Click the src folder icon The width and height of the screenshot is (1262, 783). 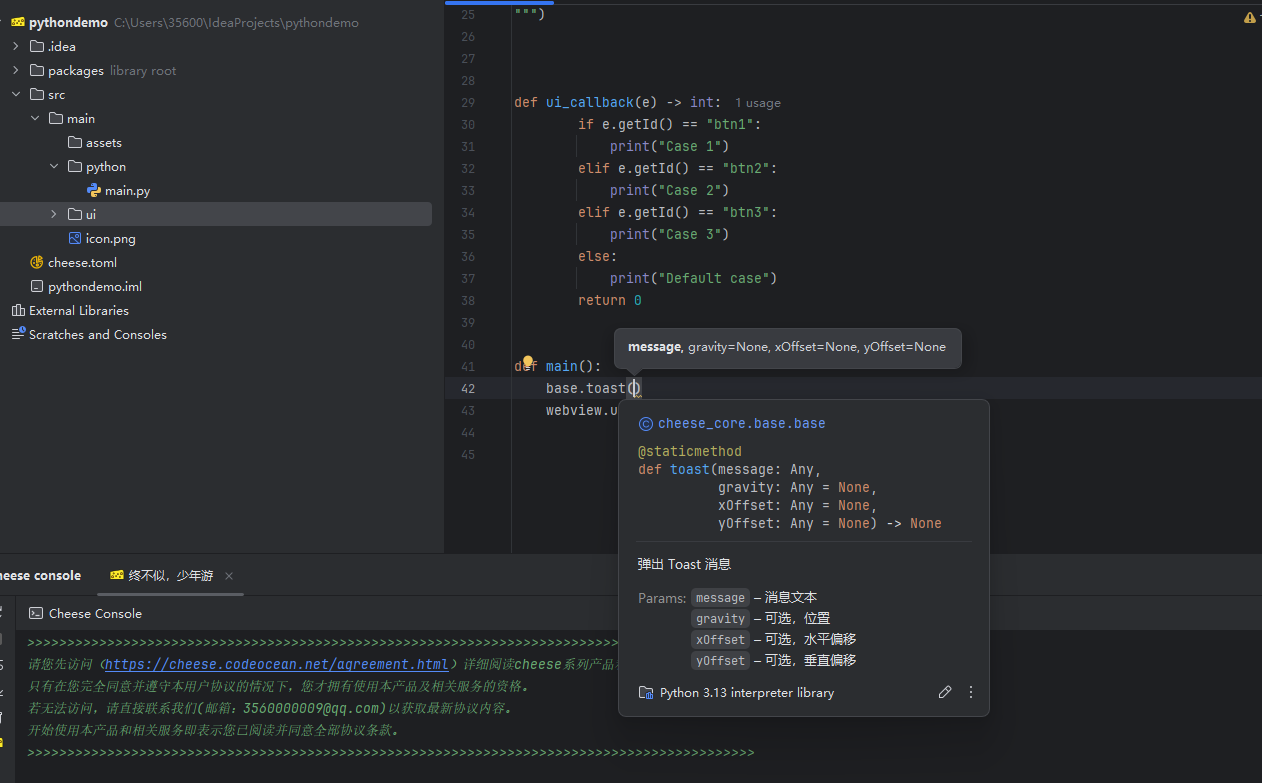37,94
